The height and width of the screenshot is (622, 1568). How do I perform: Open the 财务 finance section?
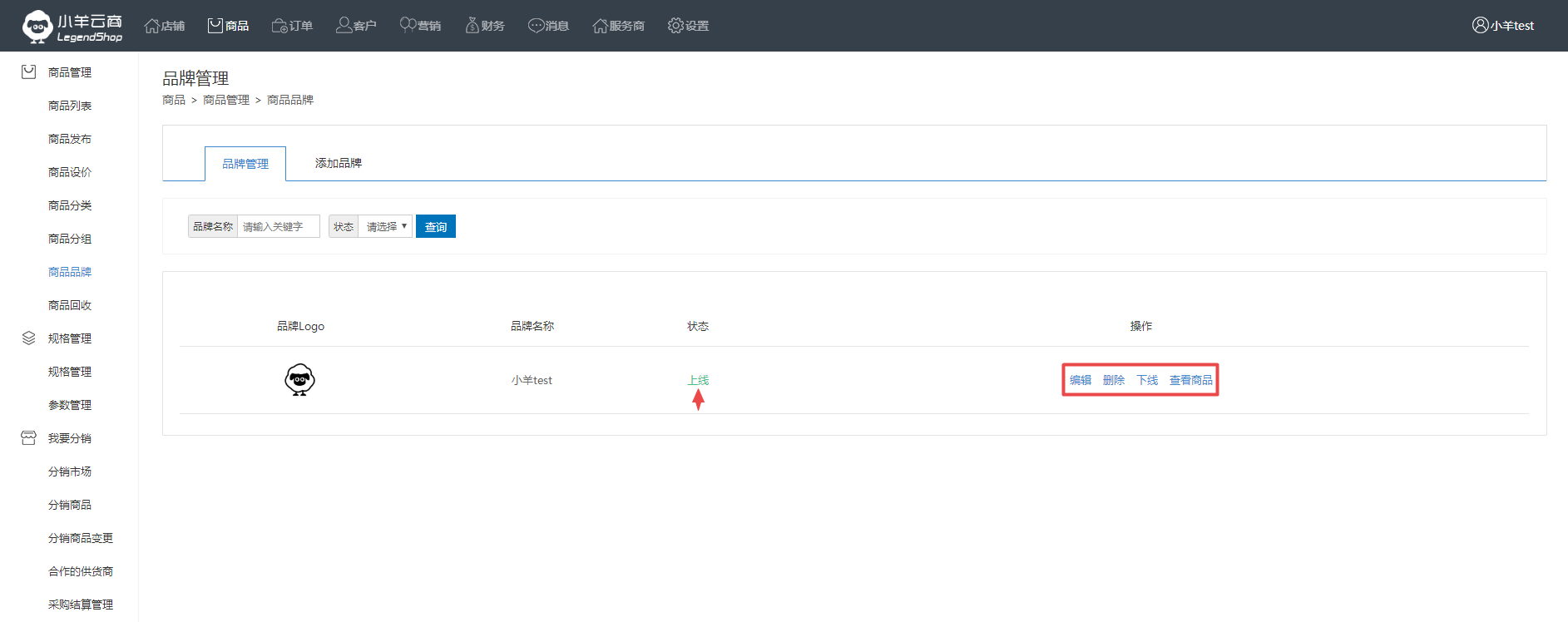[x=484, y=26]
